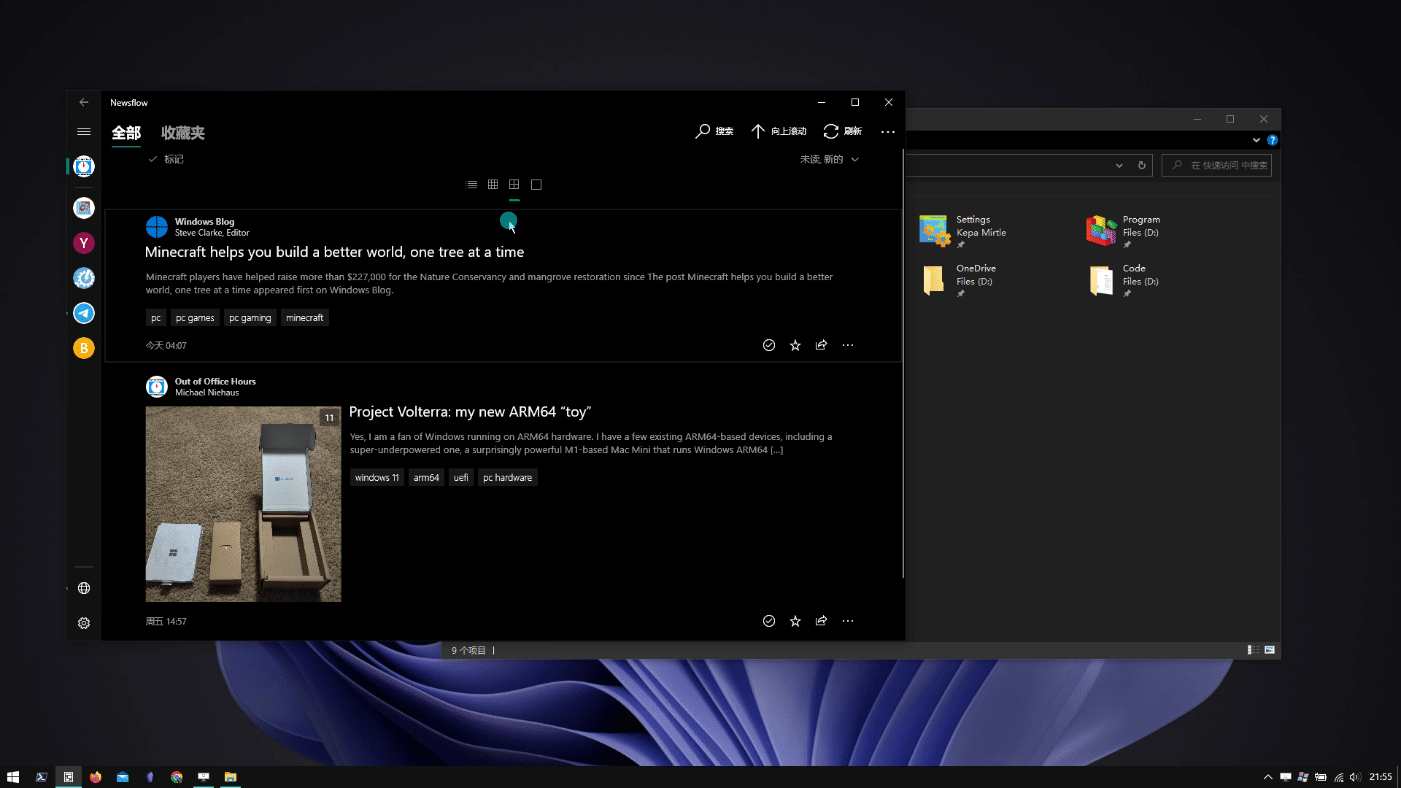Select the Program Files (D:) folder in Explorer
This screenshot has height=788, width=1401.
coord(1124,231)
